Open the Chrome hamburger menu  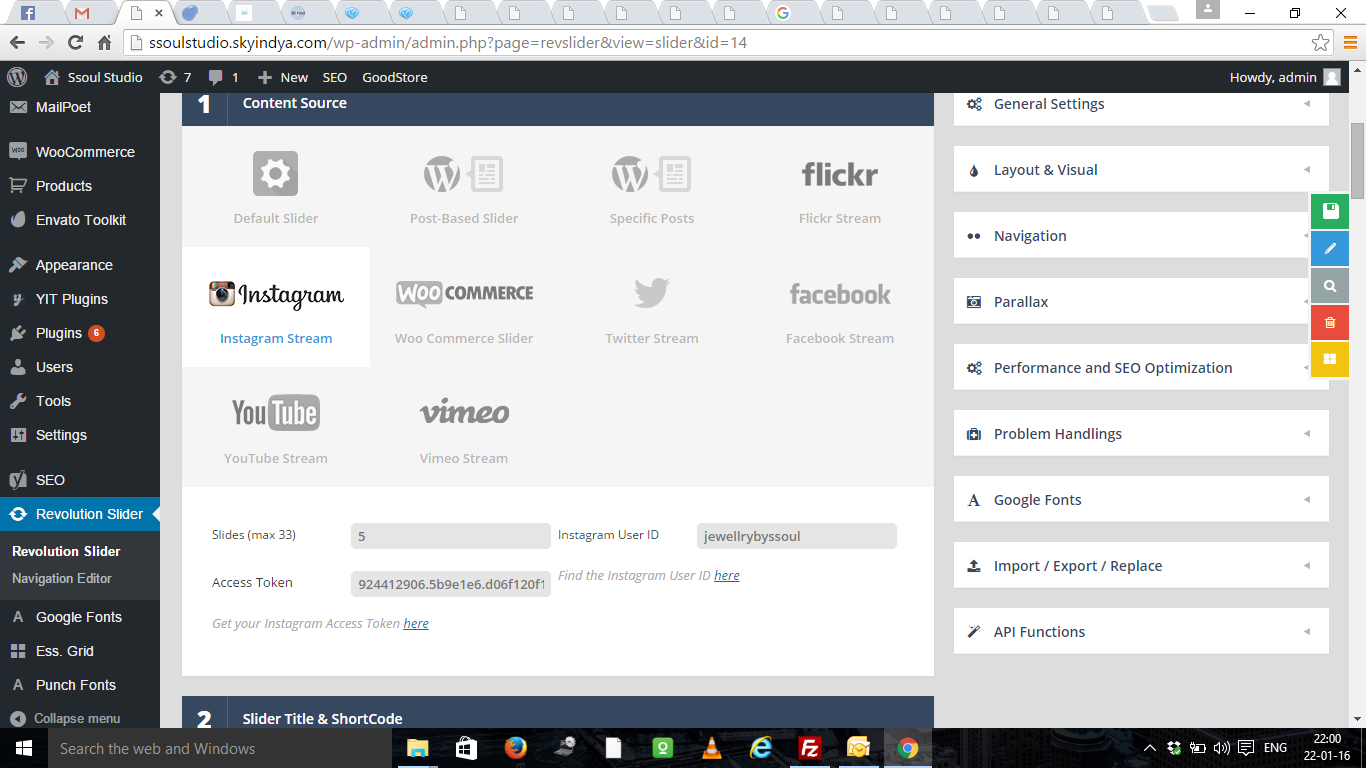[1349, 43]
